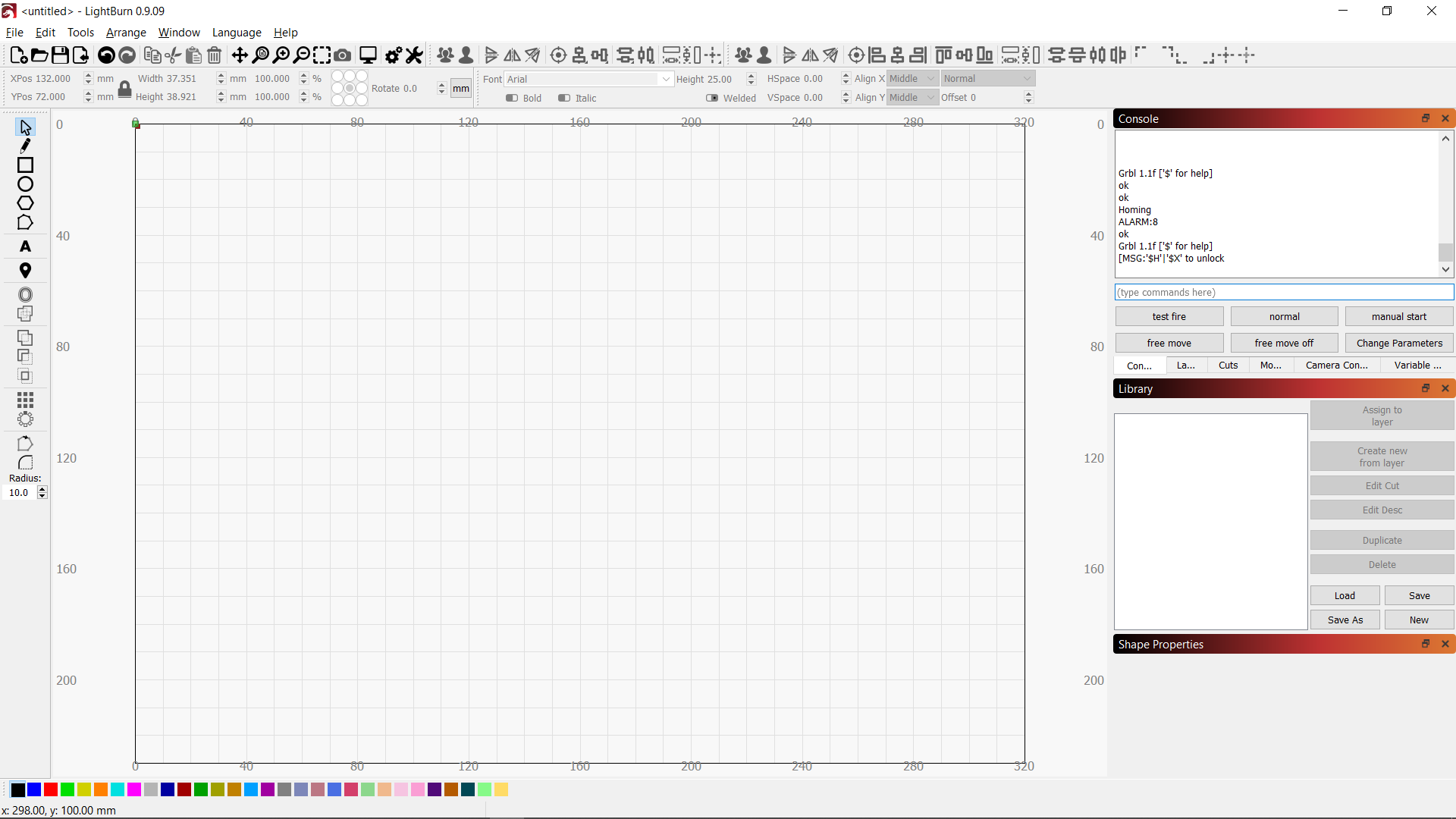This screenshot has width=1456, height=819.
Task: Select the center anchor point circle
Action: click(350, 88)
